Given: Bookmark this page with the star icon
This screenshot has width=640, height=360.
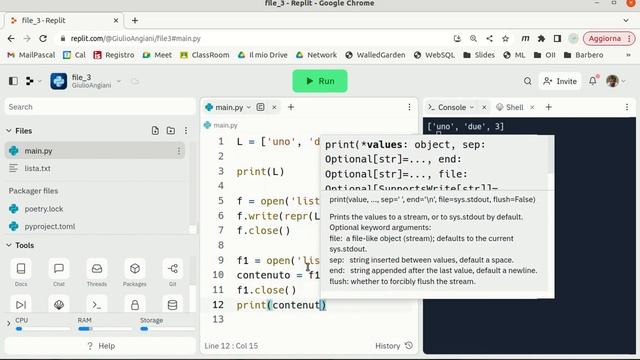Looking at the screenshot, I should [x=505, y=38].
